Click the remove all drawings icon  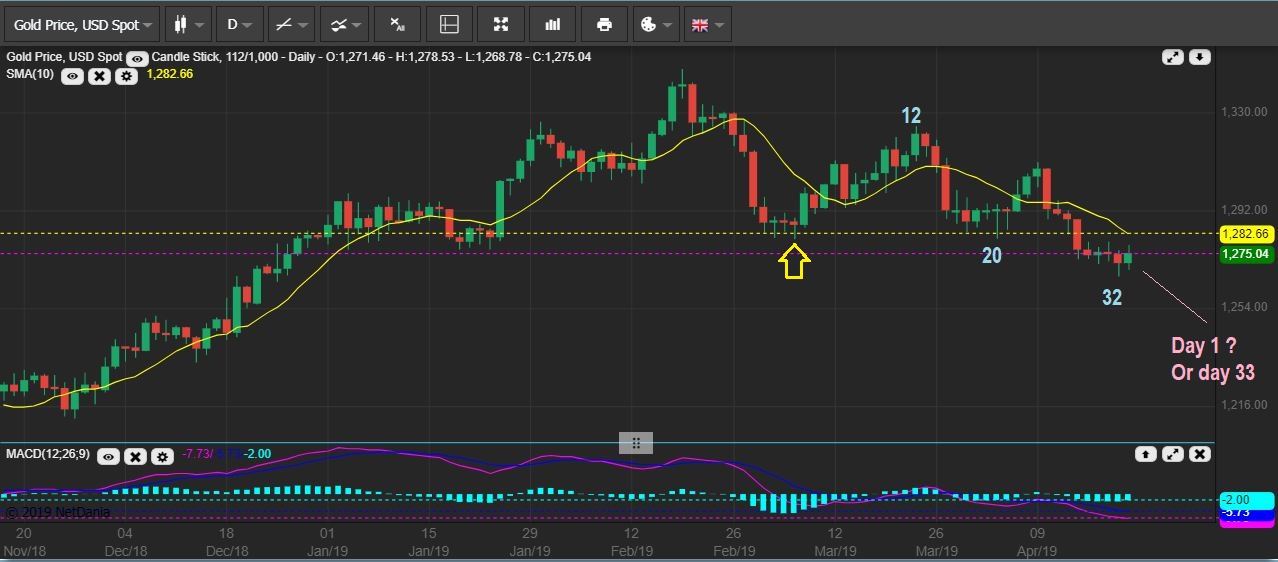click(x=398, y=24)
